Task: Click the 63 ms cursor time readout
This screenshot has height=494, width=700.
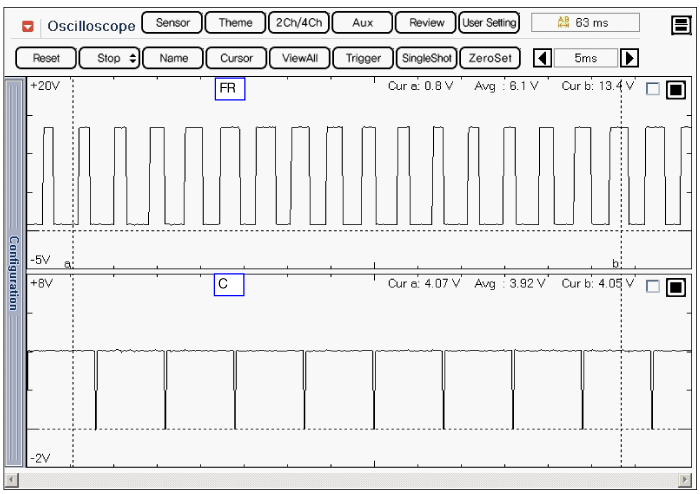Action: click(585, 22)
